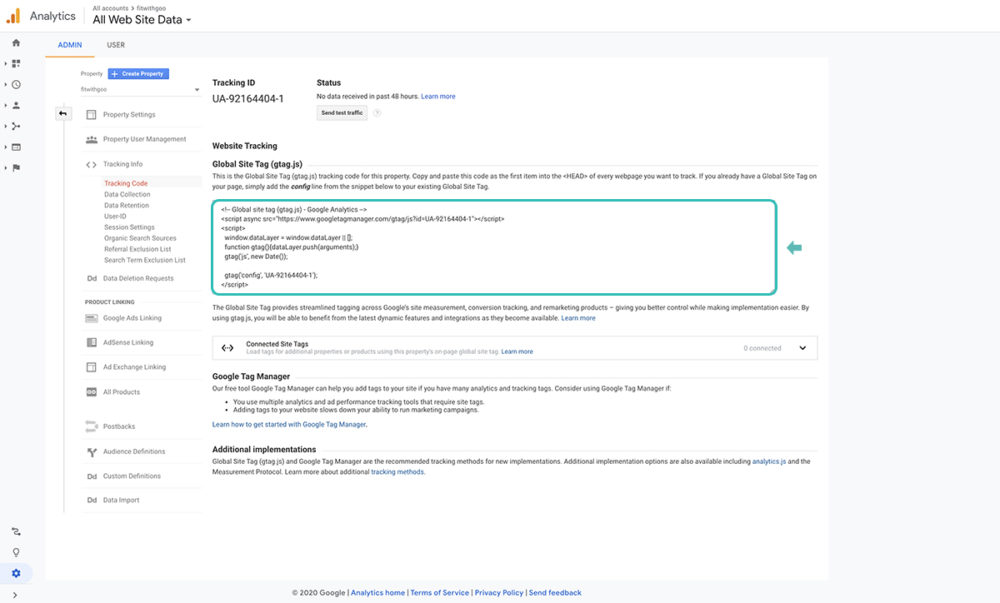This screenshot has height=603, width=1000.
Task: Click the back arrow button beside property column
Action: [x=62, y=113]
